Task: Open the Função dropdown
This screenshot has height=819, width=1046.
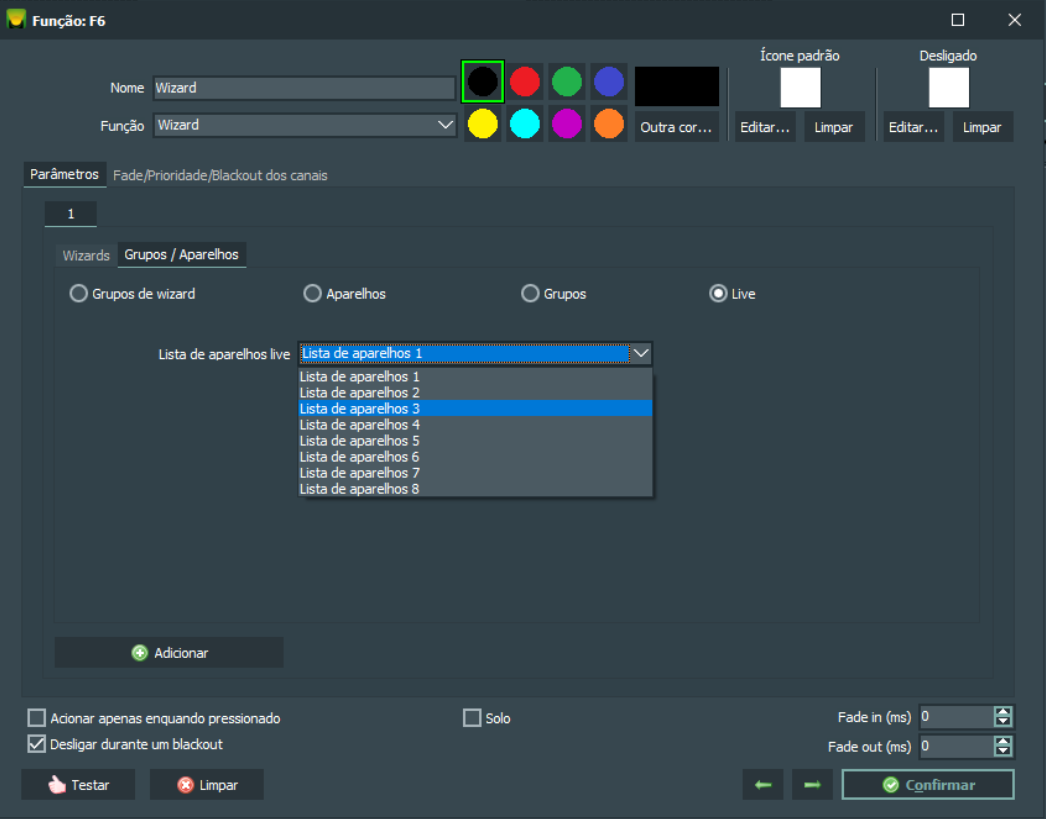Action: pos(304,125)
